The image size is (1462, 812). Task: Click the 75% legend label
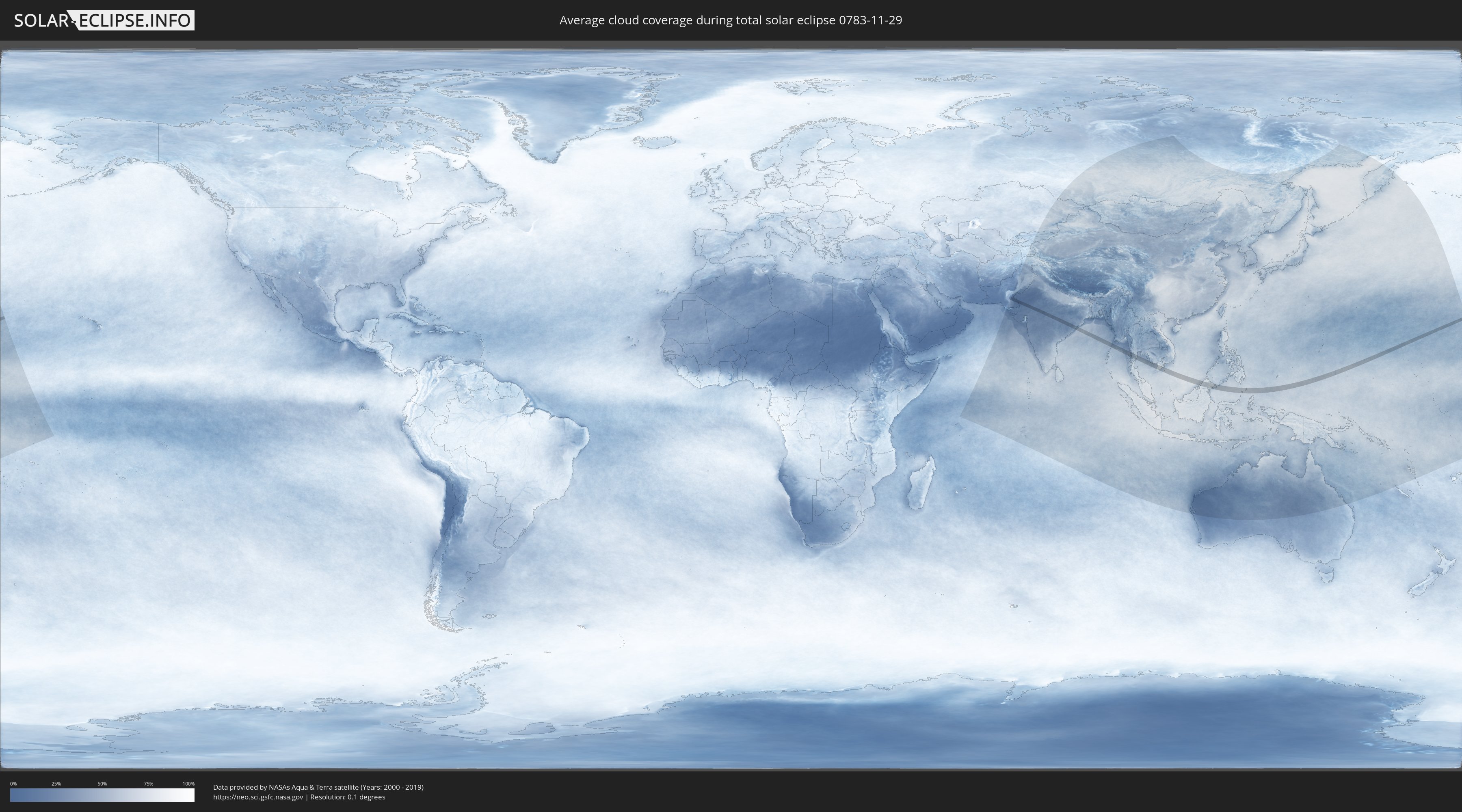tap(148, 784)
